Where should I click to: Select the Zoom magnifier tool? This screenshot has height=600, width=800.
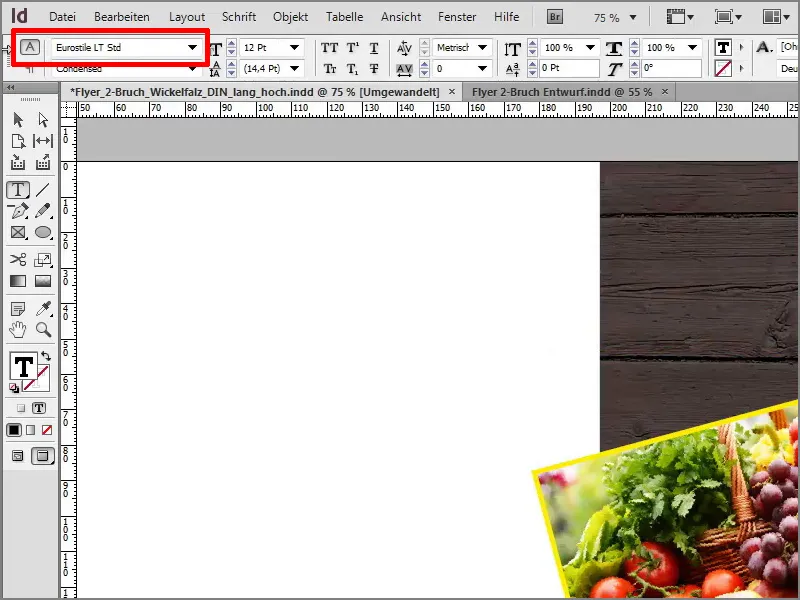point(43,330)
